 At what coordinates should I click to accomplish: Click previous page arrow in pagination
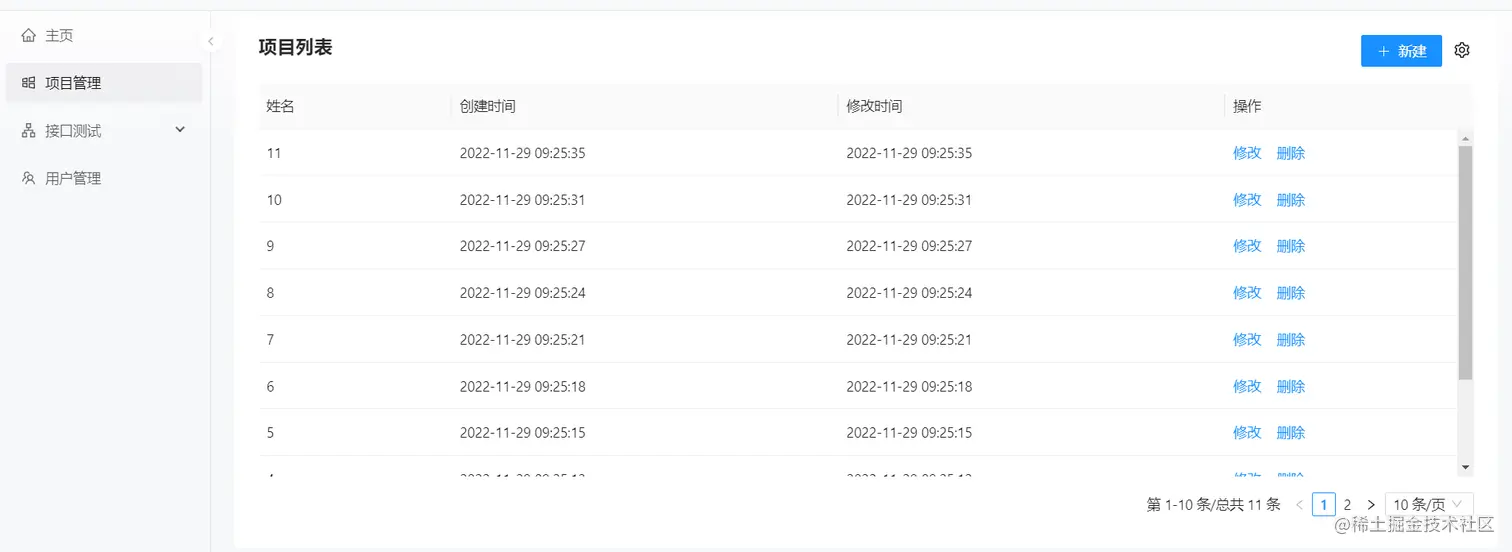coord(1299,505)
